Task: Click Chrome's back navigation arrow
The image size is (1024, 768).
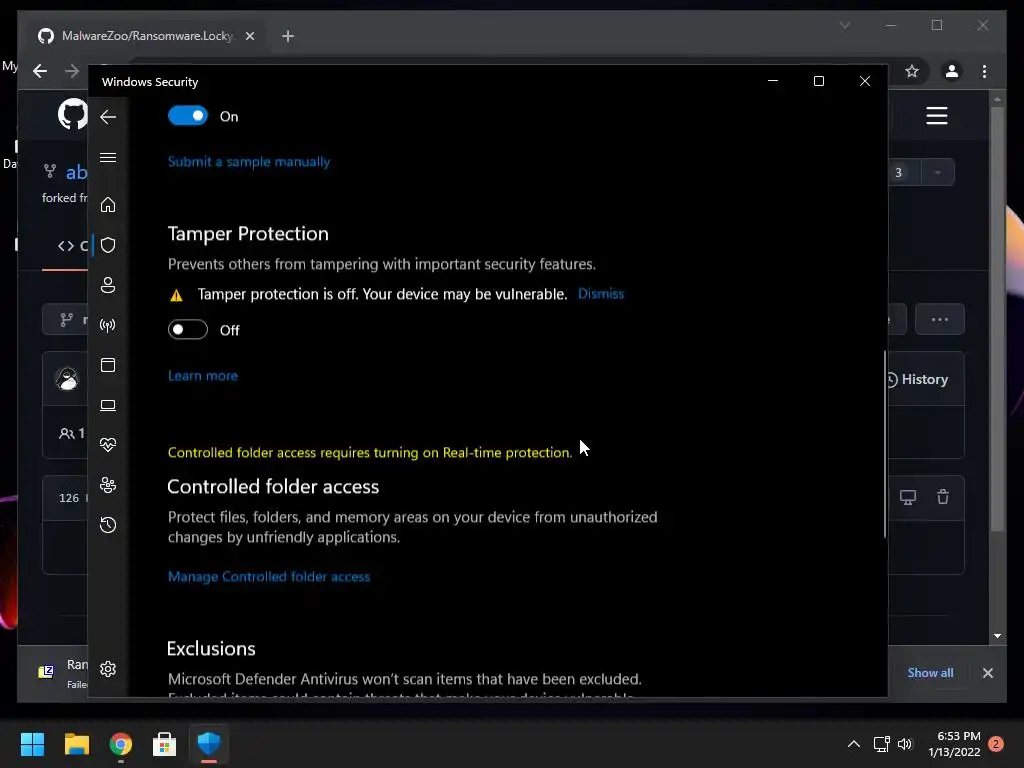Action: (x=40, y=71)
